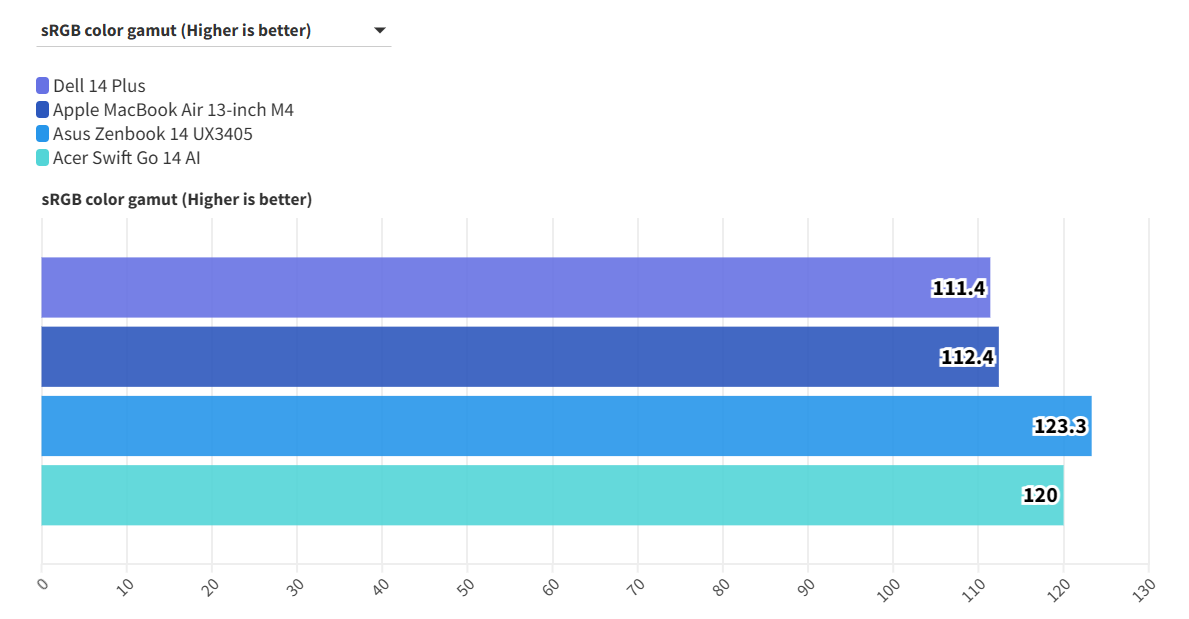The width and height of the screenshot is (1189, 619).
Task: Click the Asus Zenbook 14 legend color swatch
Action: [x=42, y=134]
